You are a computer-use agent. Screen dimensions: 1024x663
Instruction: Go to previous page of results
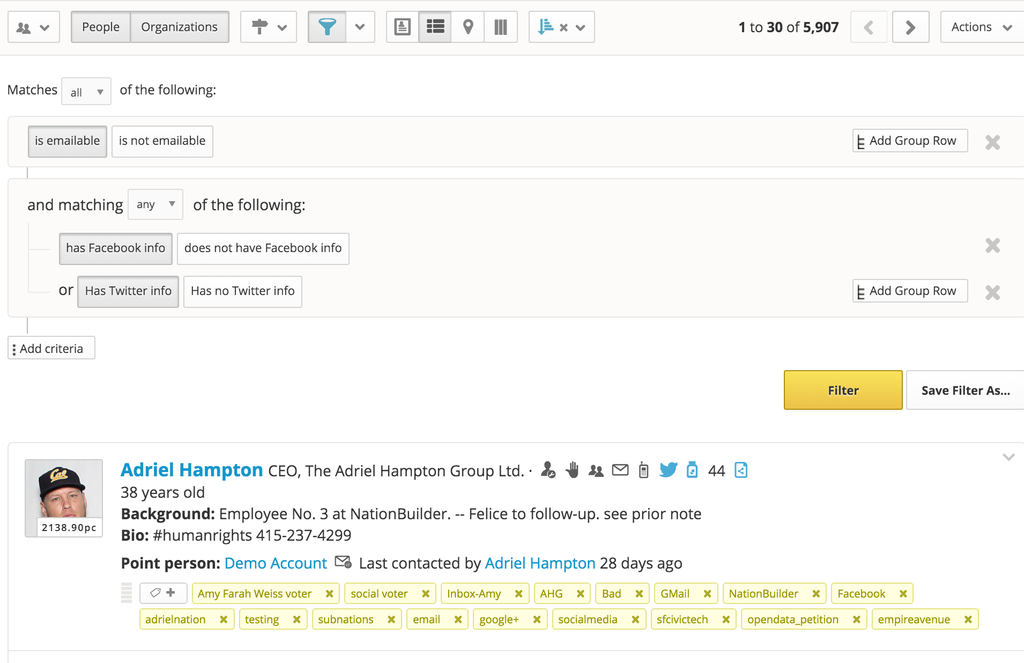869,27
